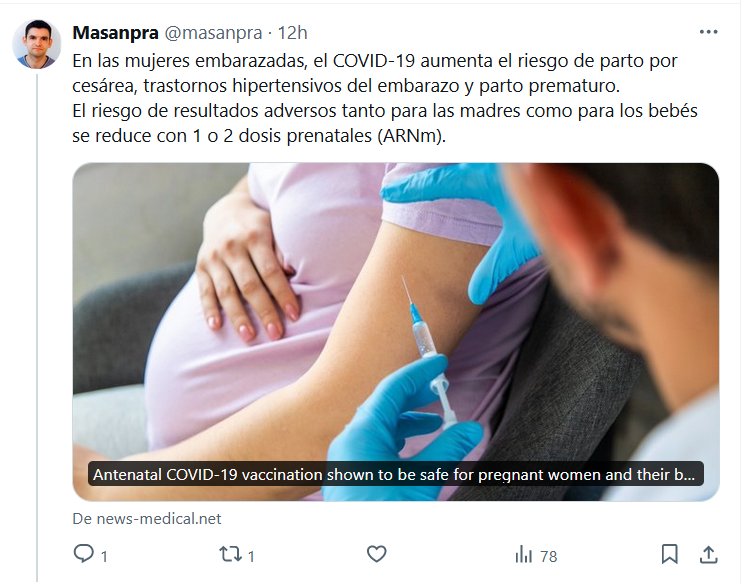Image resolution: width=744 pixels, height=584 pixels.
Task: Open Masanpra's profile avatar
Action: pos(37,44)
